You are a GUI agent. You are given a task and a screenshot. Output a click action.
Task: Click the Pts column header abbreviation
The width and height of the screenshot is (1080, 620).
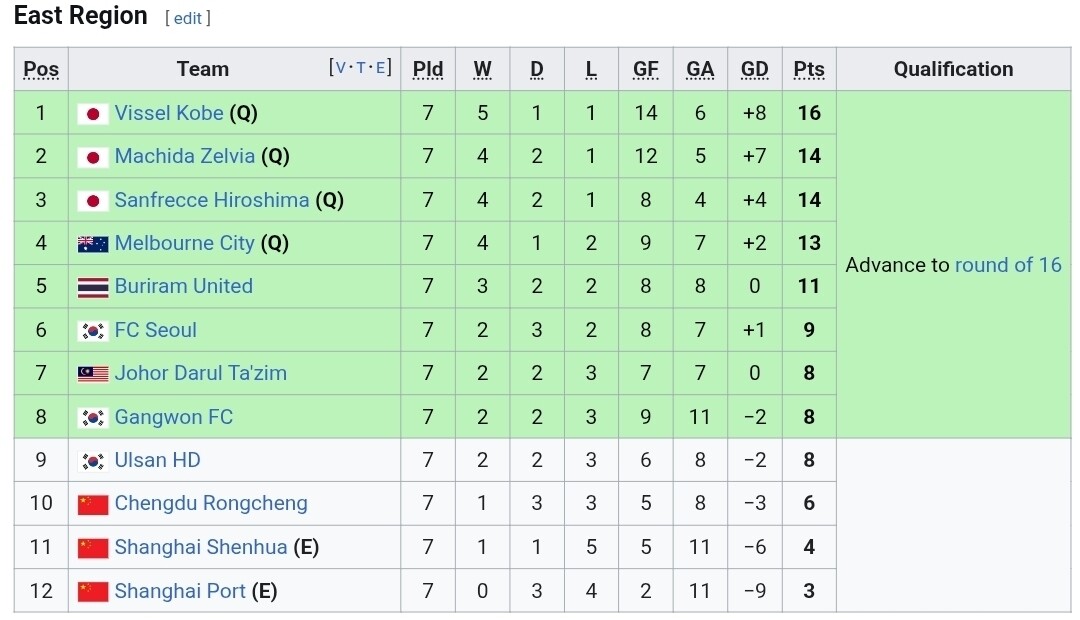(809, 69)
